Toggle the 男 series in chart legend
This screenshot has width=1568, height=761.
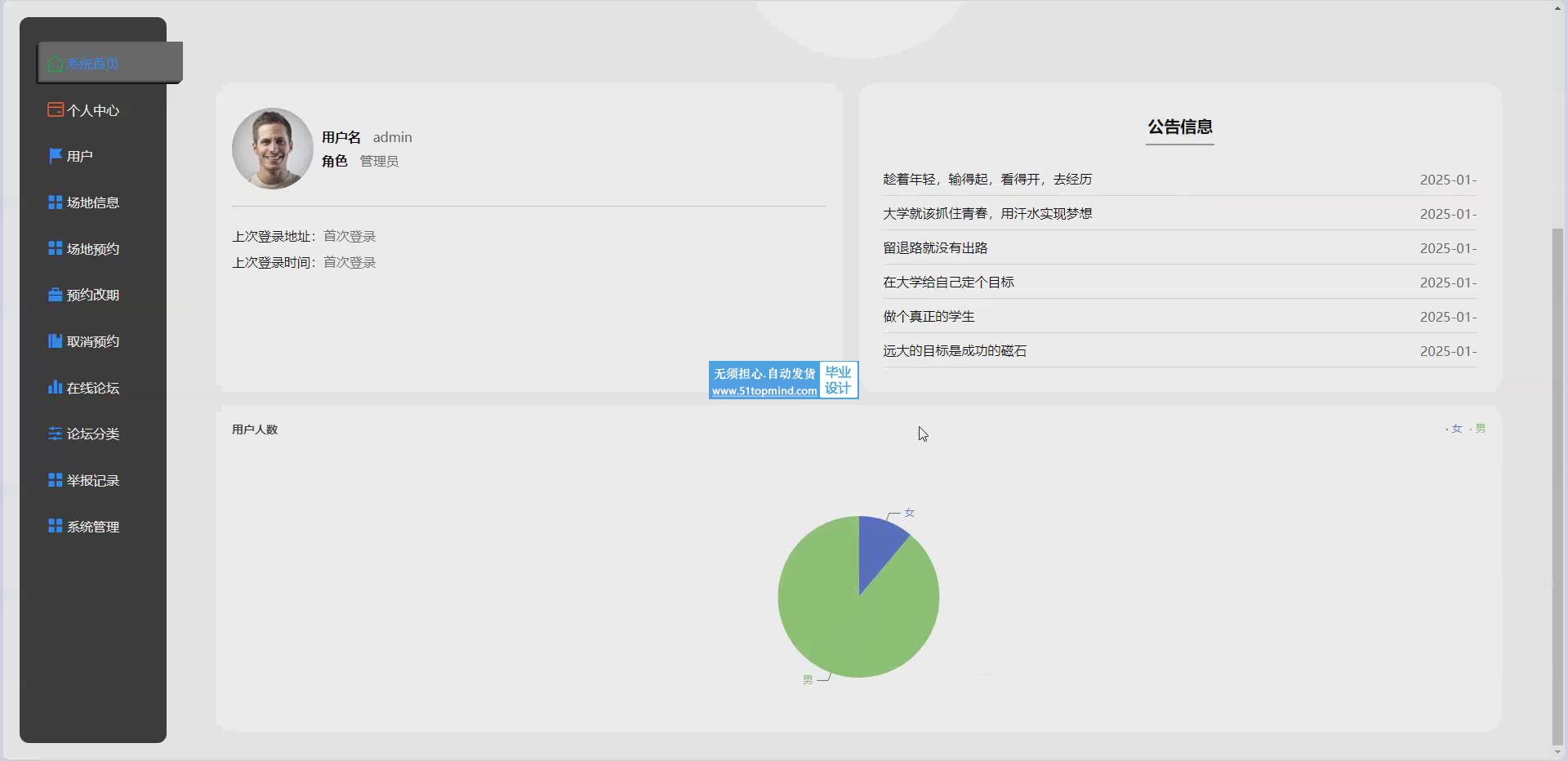click(x=1479, y=429)
